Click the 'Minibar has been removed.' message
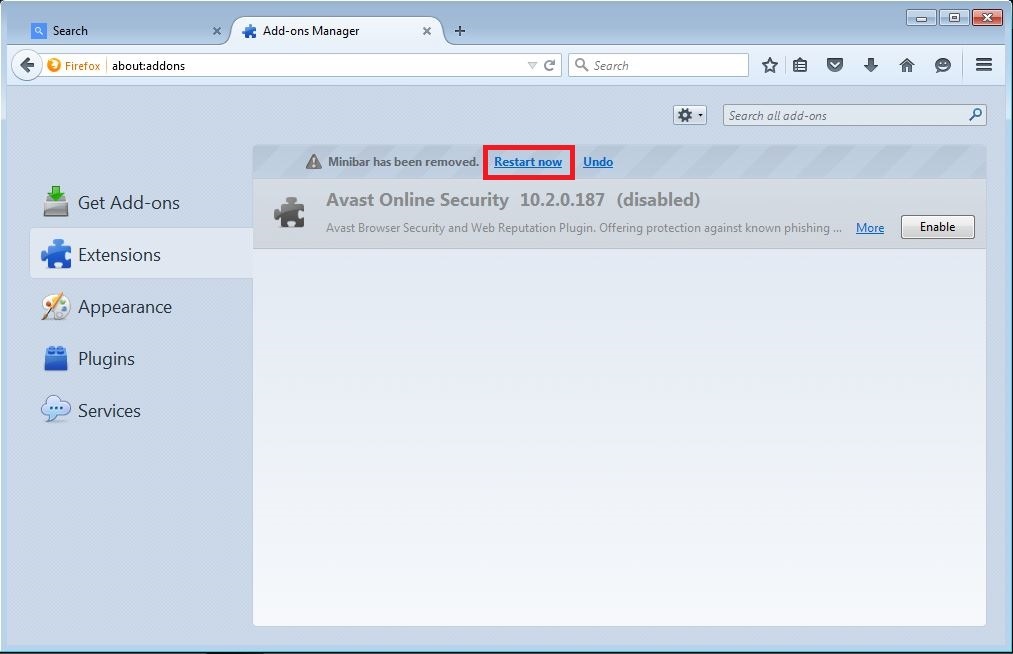Viewport: 1013px width, 654px height. [404, 162]
